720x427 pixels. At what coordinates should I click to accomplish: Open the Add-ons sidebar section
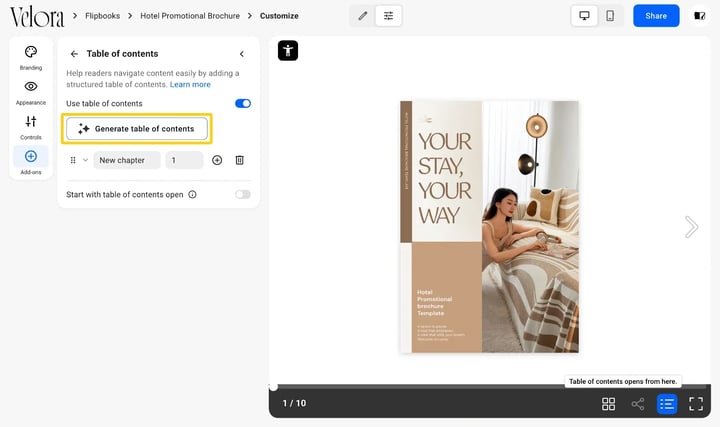(x=31, y=162)
